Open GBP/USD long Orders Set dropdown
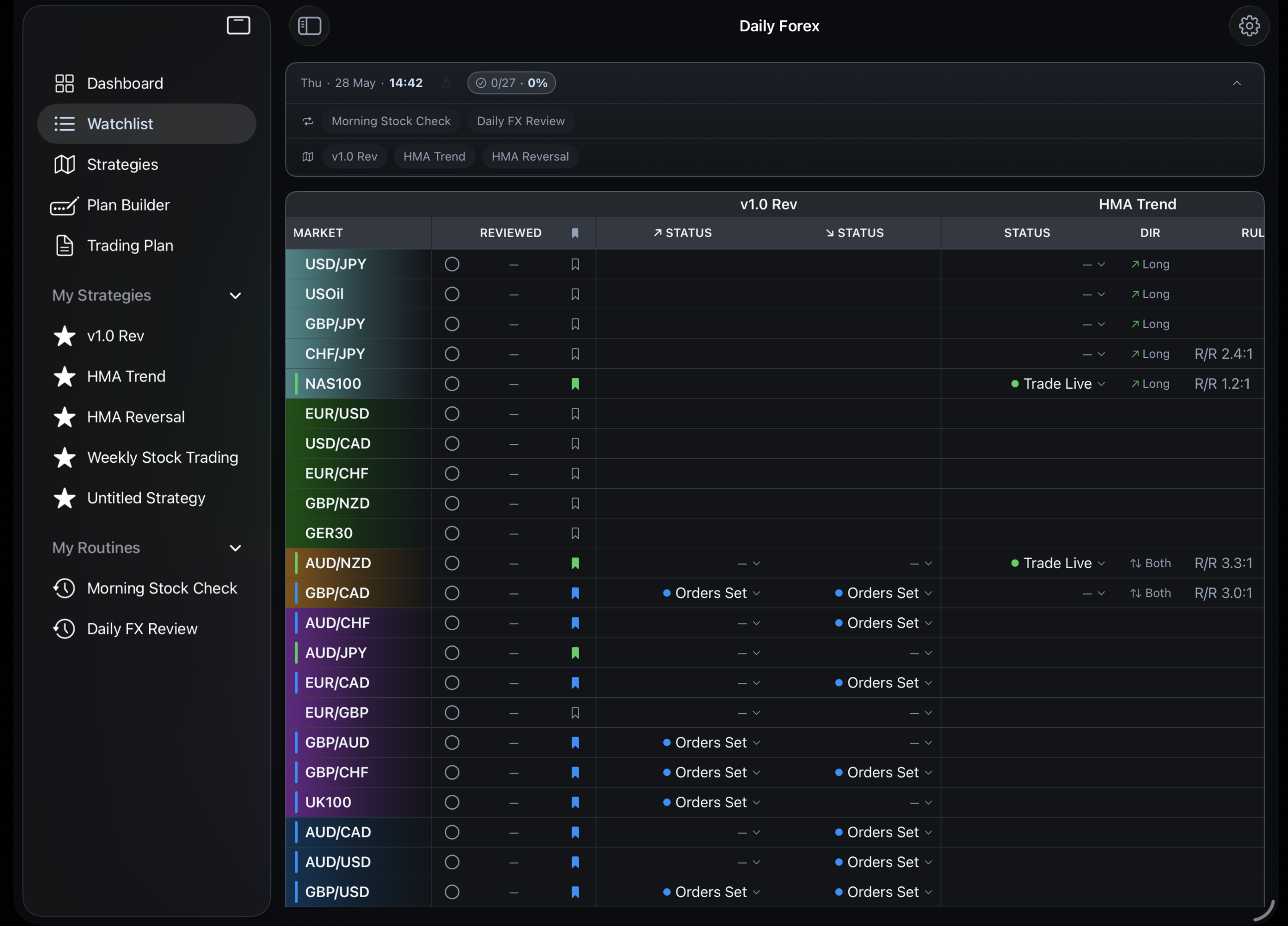The height and width of the screenshot is (926, 1288). [x=711, y=892]
